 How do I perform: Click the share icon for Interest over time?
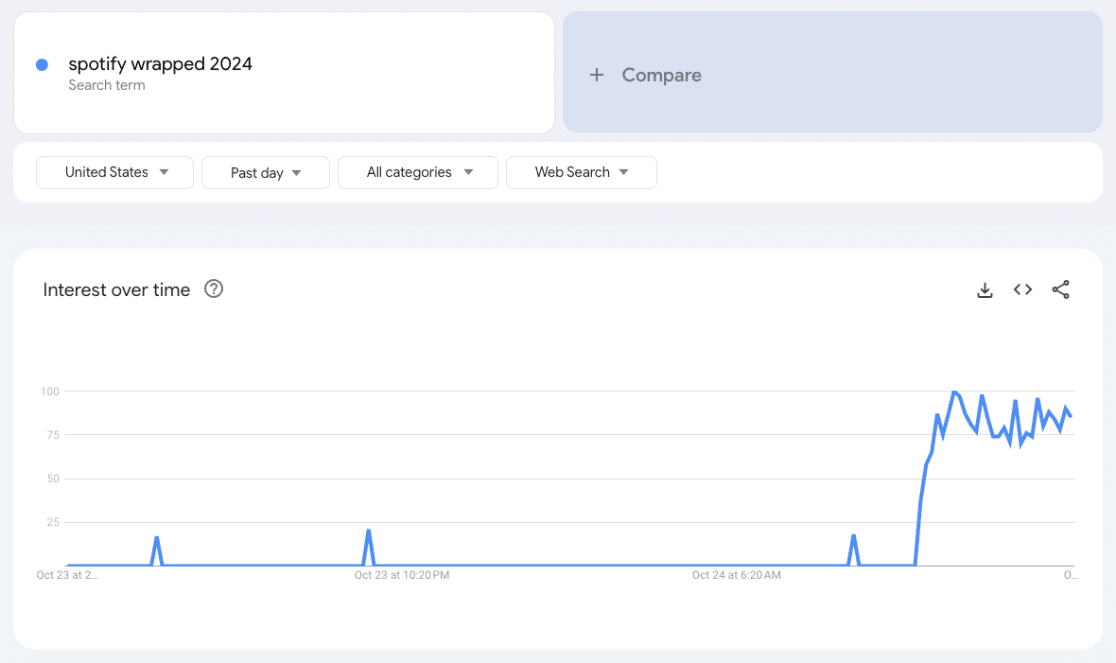pyautogui.click(x=1060, y=289)
